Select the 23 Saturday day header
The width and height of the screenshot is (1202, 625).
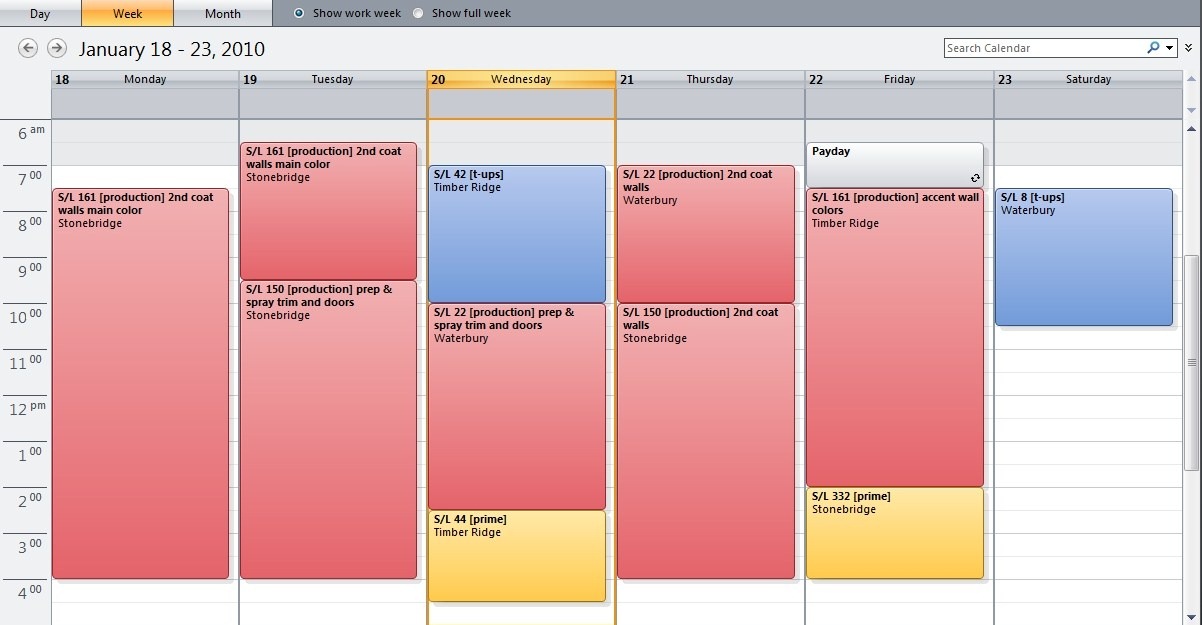click(1087, 79)
